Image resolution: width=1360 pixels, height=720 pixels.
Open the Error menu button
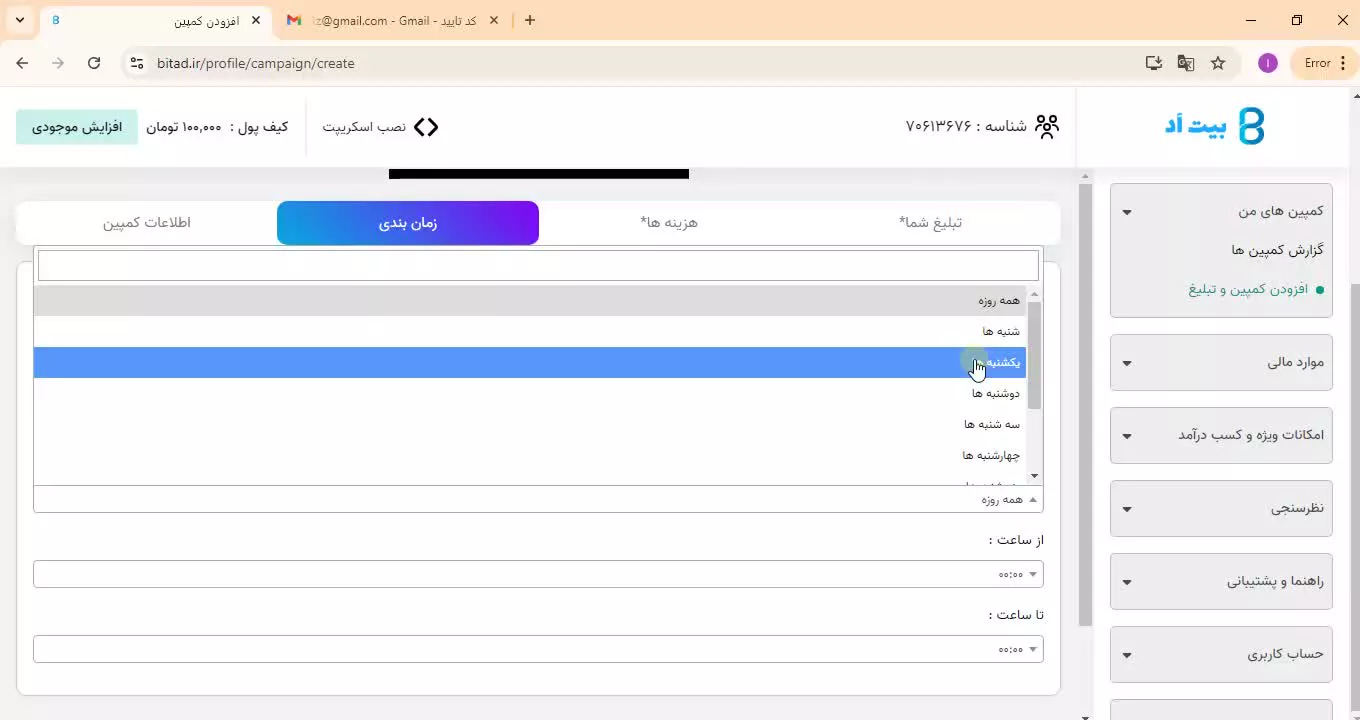pos(1326,63)
